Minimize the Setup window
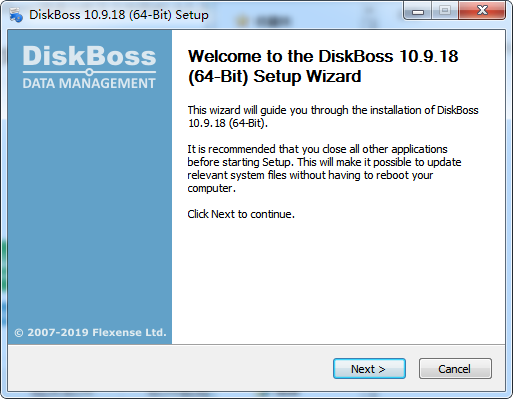This screenshot has height=399, width=513. point(418,11)
